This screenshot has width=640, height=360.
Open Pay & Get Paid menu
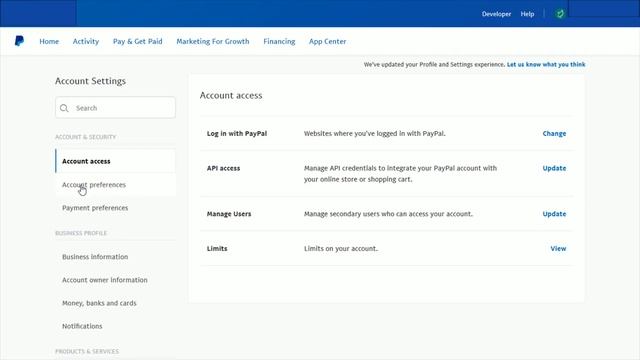[138, 41]
